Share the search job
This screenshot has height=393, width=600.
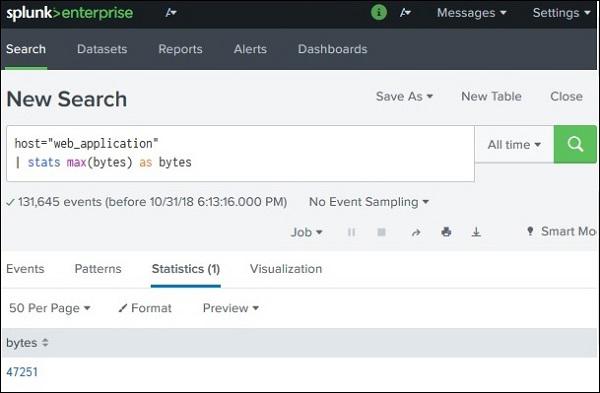416,232
